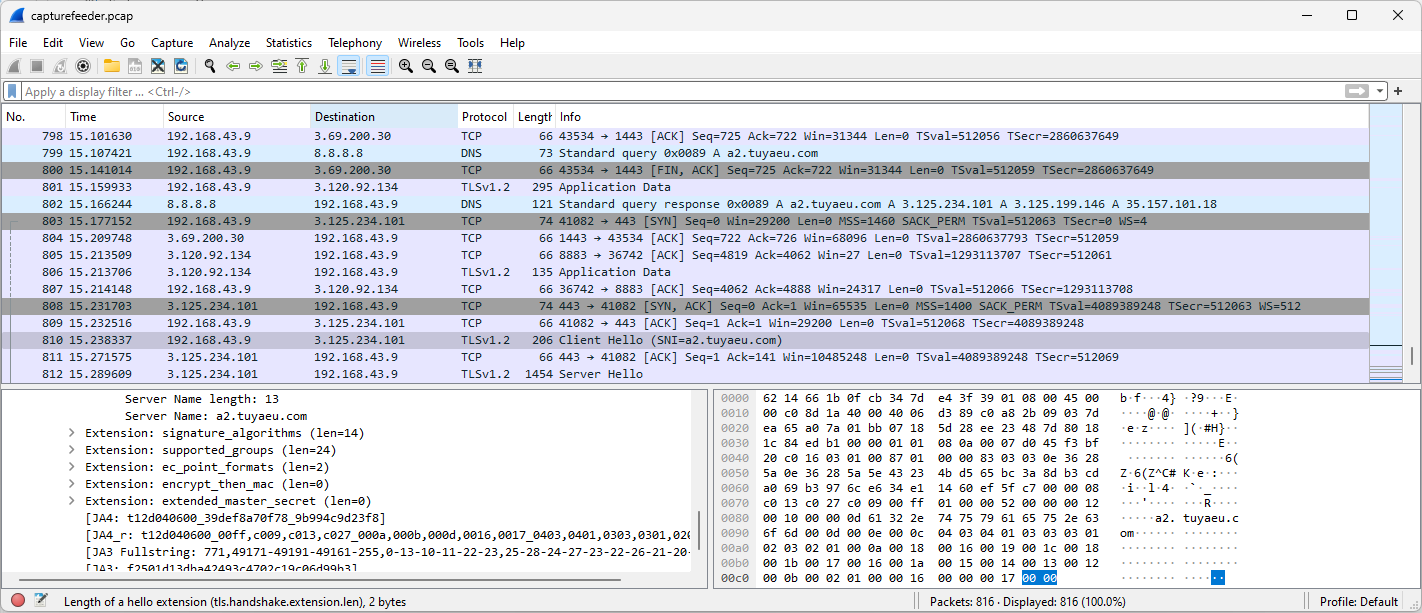The width and height of the screenshot is (1422, 613).
Task: Open the Statistics menu
Action: 289,43
